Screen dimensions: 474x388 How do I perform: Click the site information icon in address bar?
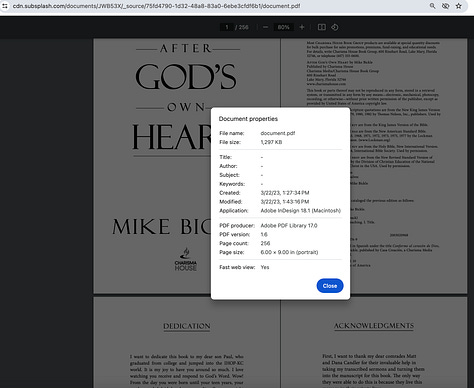(x=5, y=6)
